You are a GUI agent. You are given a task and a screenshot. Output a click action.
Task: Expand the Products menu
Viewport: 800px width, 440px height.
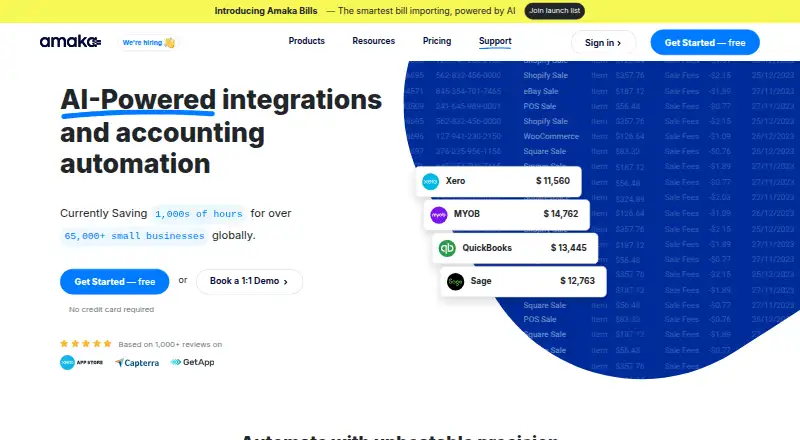tap(307, 41)
